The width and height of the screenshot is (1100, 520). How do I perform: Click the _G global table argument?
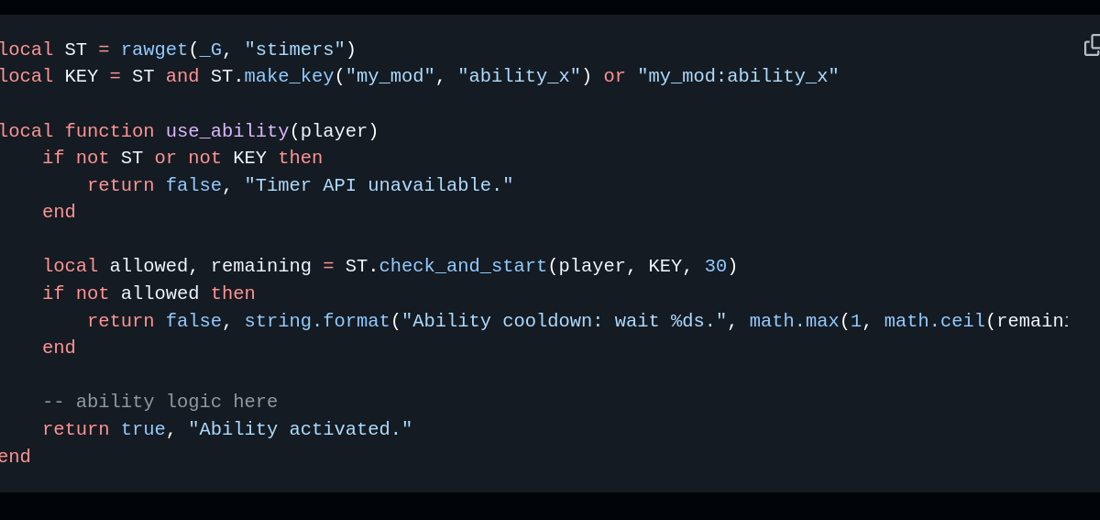[x=210, y=49]
